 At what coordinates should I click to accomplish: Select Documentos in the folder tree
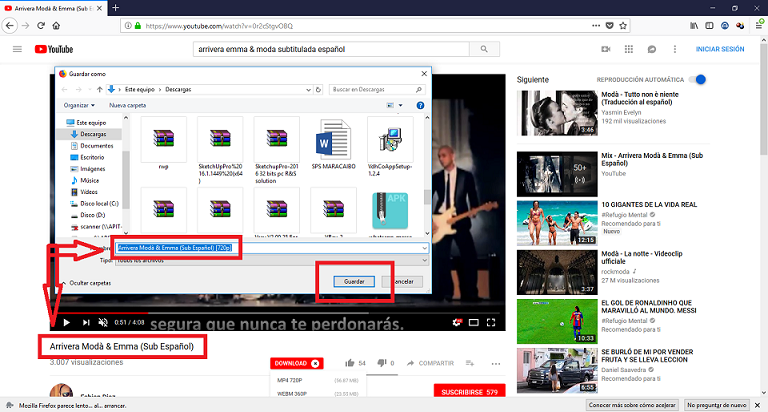coord(92,145)
